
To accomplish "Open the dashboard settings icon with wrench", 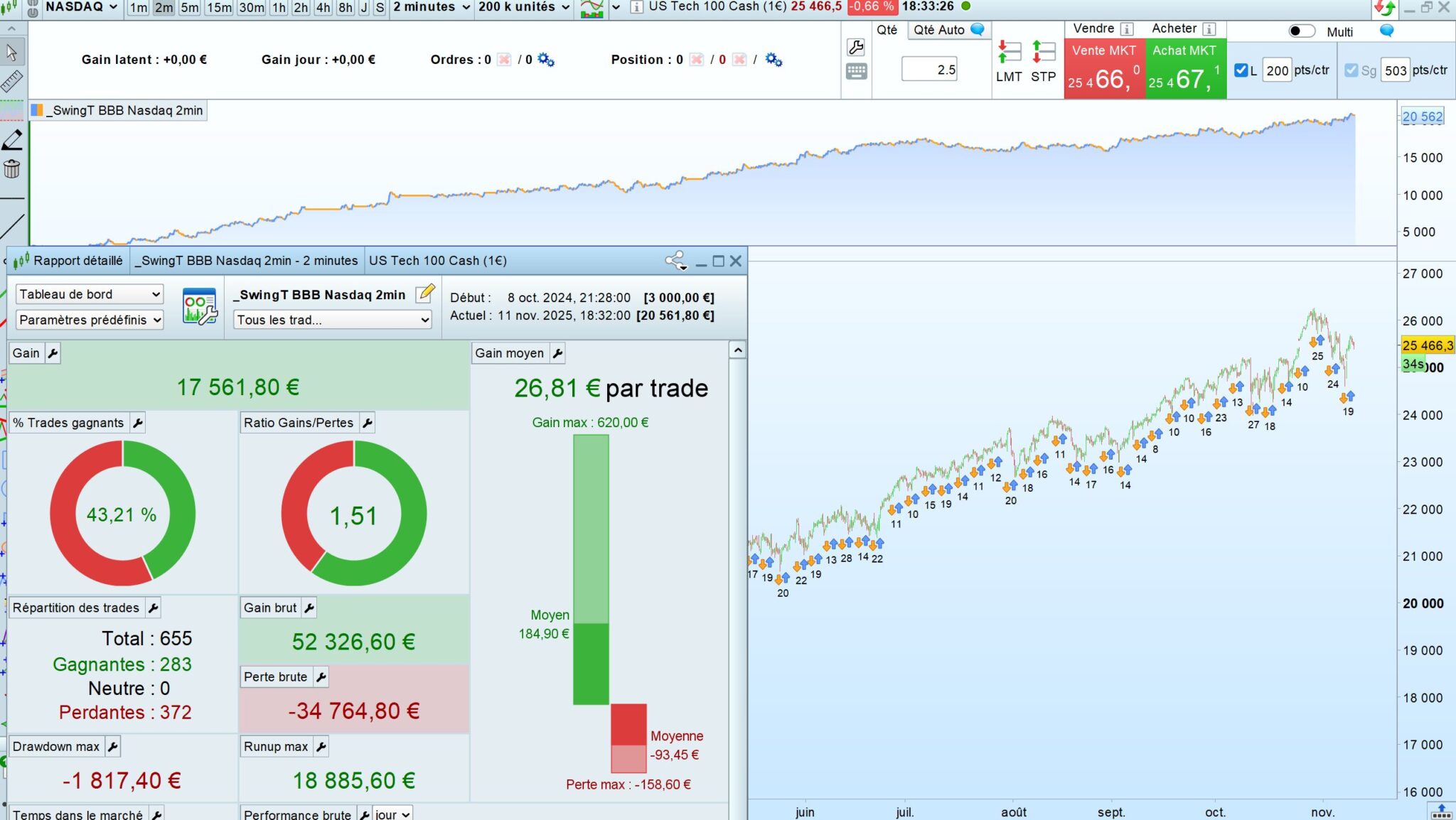I will 199,307.
